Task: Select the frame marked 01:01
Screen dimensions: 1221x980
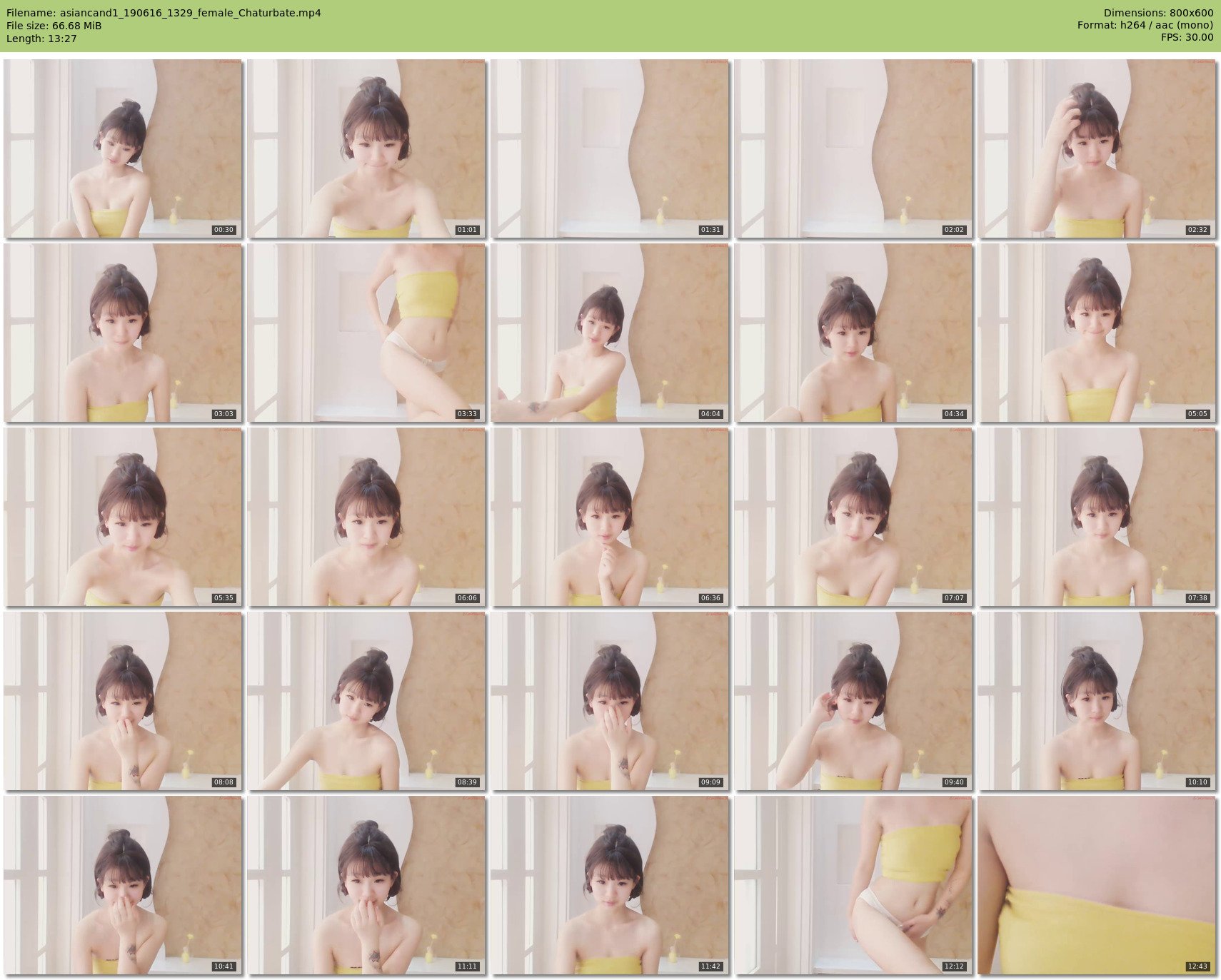Action: point(366,148)
